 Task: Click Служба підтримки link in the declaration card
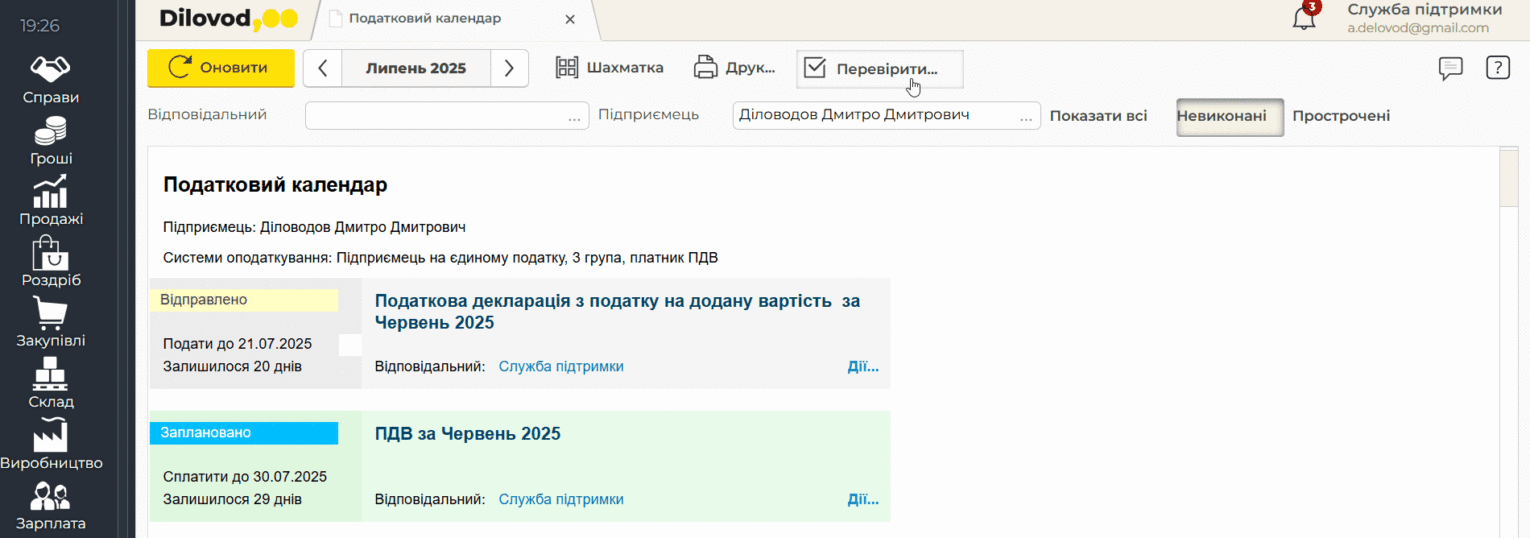point(561,367)
